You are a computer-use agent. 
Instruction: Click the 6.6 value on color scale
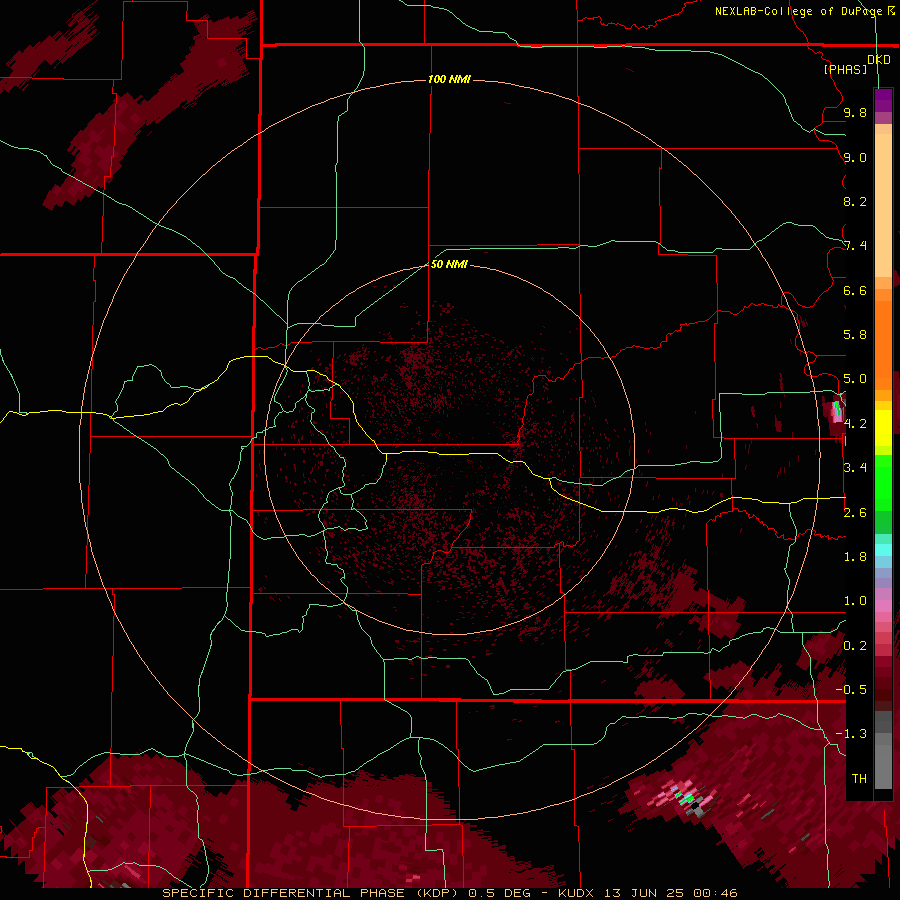point(855,290)
